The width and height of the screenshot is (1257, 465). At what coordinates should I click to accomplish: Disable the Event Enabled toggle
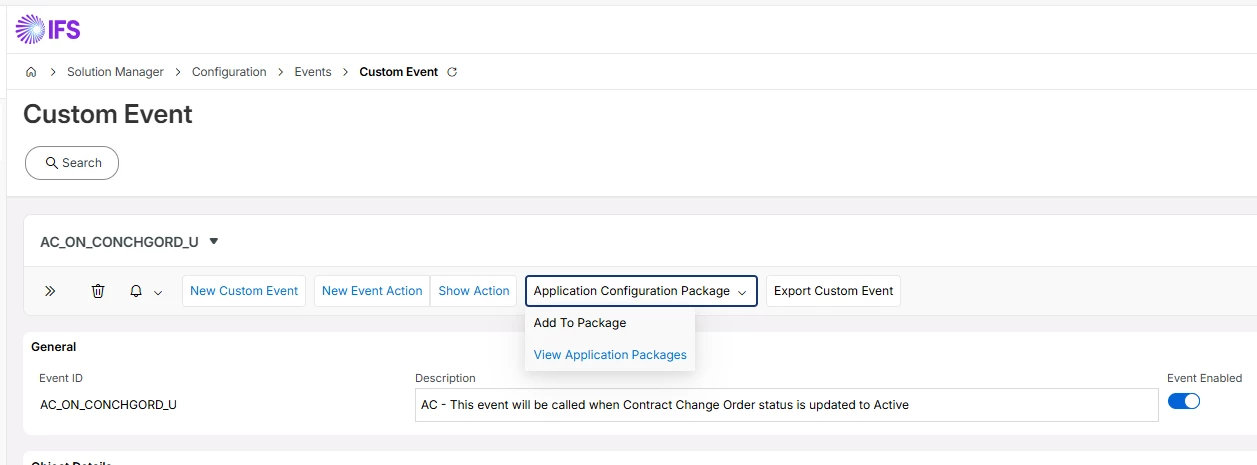[x=1184, y=401]
